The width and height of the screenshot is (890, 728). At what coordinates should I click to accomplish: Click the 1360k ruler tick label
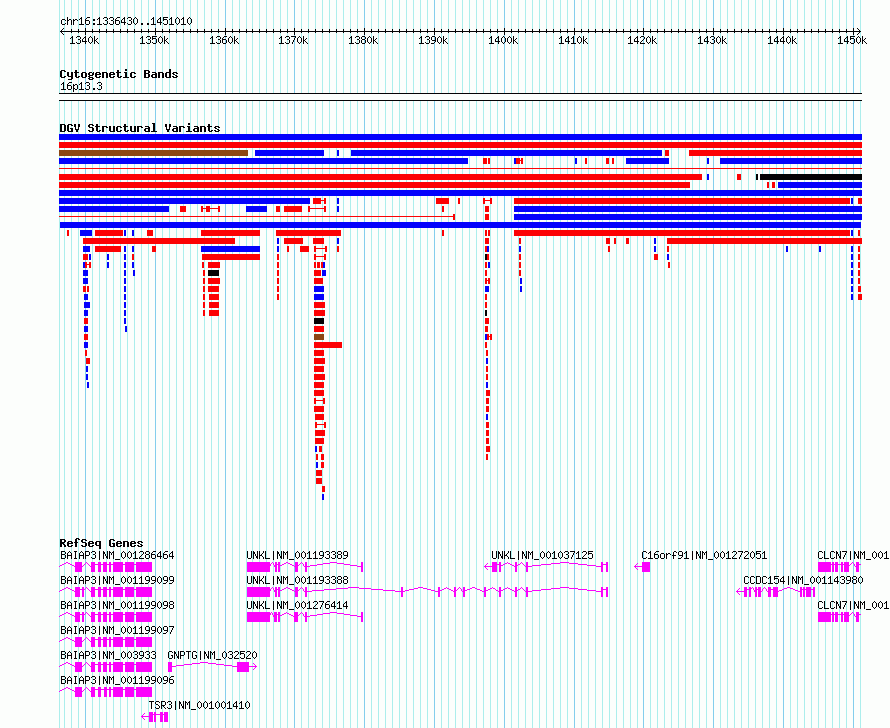pyautogui.click(x=224, y=40)
